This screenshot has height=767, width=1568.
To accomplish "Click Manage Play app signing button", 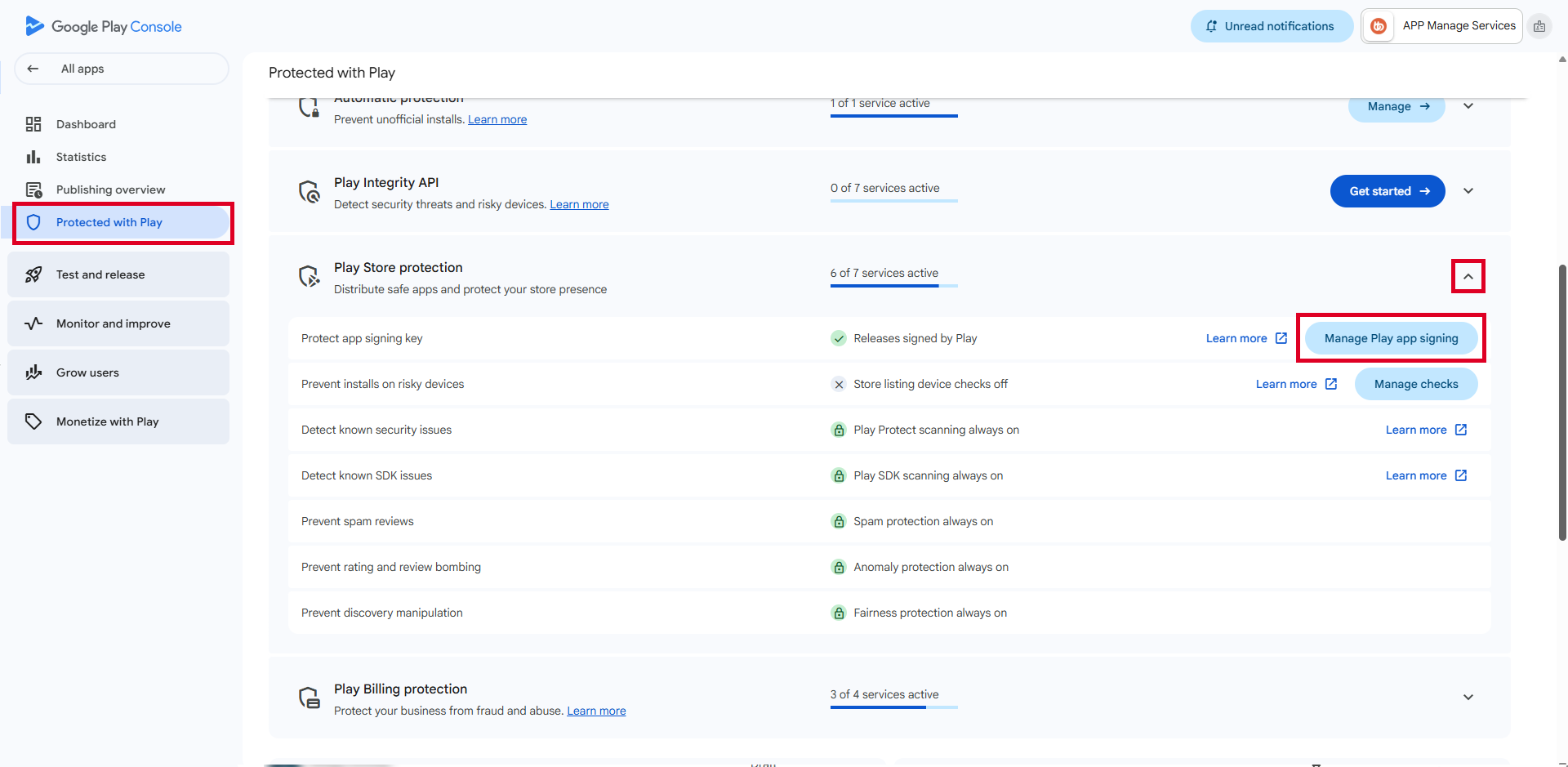I will (x=1391, y=338).
